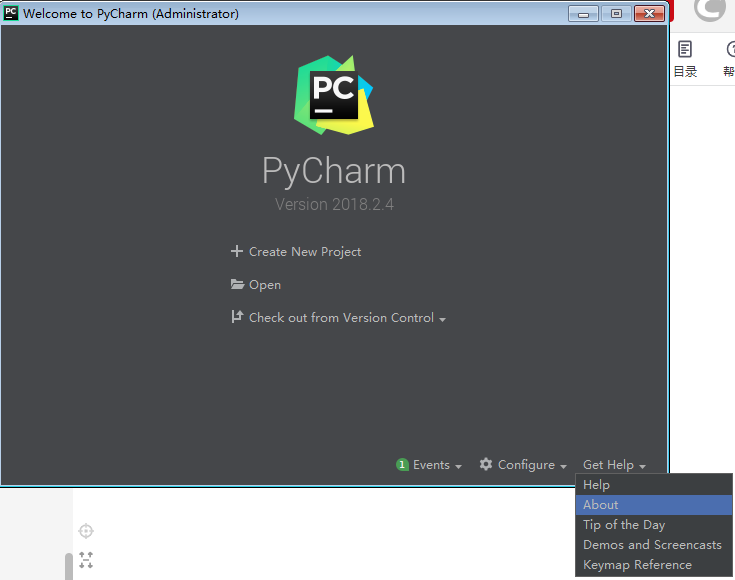Click the plus icon beside Create New Project
Image resolution: width=735 pixels, height=580 pixels.
(237, 251)
